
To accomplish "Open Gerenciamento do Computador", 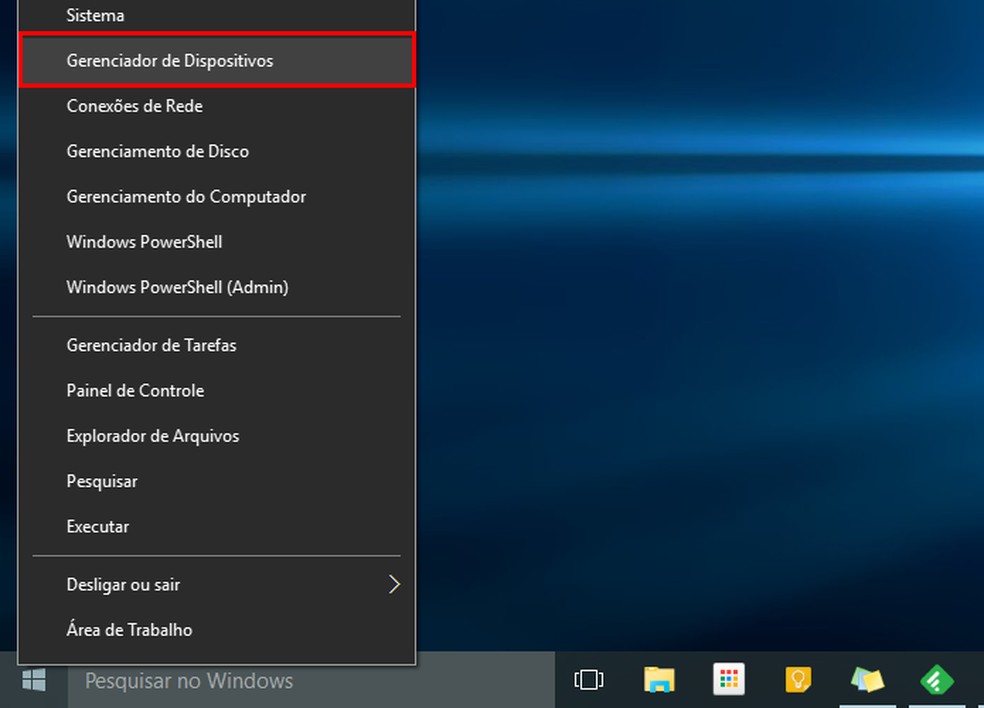I will click(x=186, y=197).
